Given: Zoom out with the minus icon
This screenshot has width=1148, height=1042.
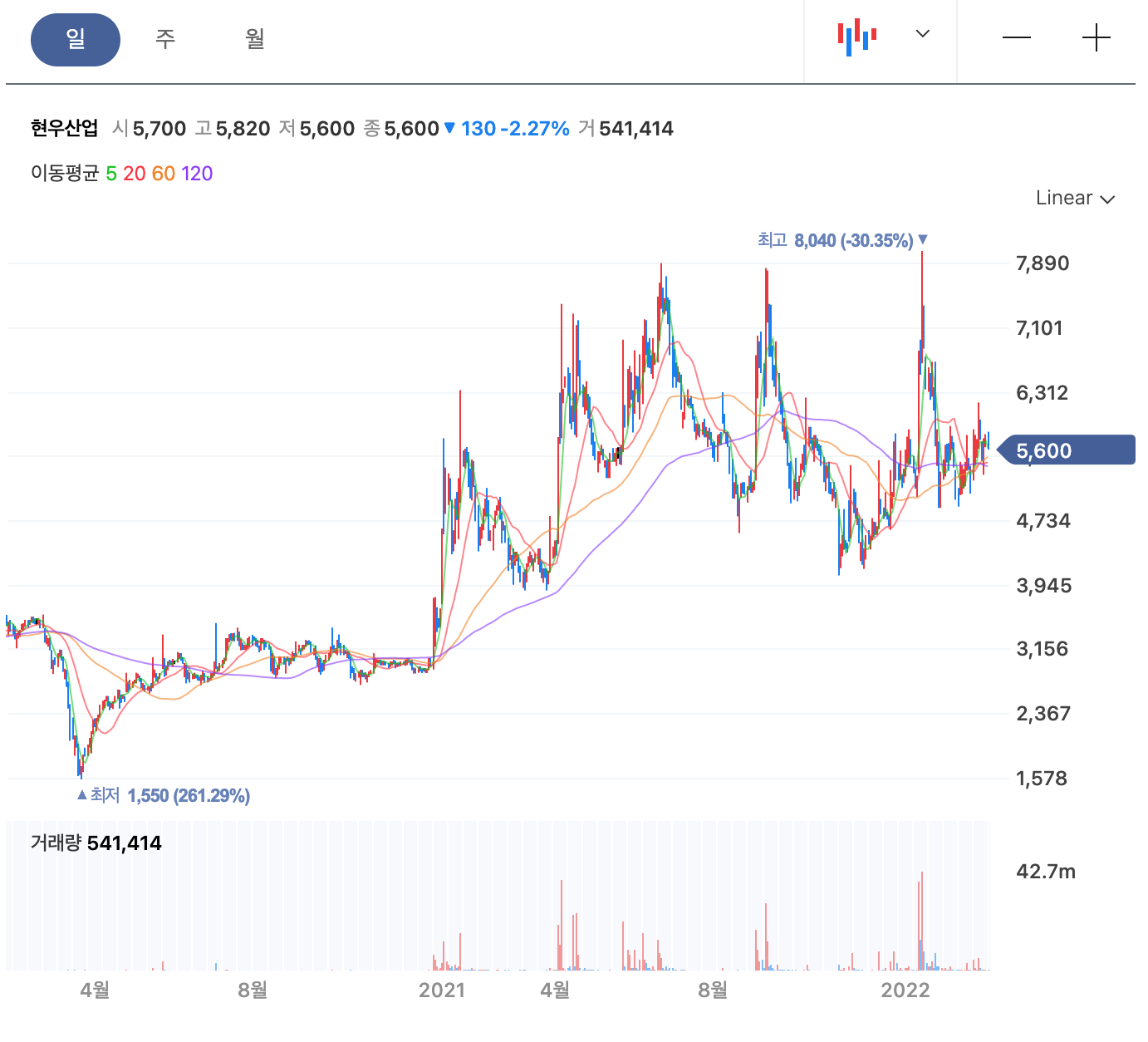Looking at the screenshot, I should point(1017,37).
